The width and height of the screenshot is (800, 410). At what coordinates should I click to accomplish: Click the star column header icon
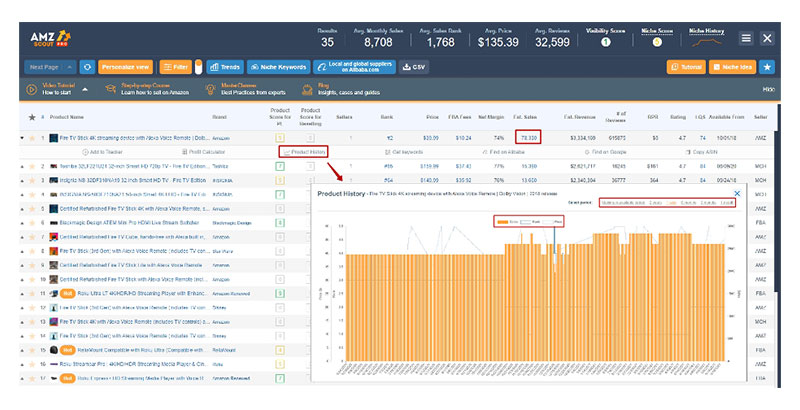(x=31, y=117)
